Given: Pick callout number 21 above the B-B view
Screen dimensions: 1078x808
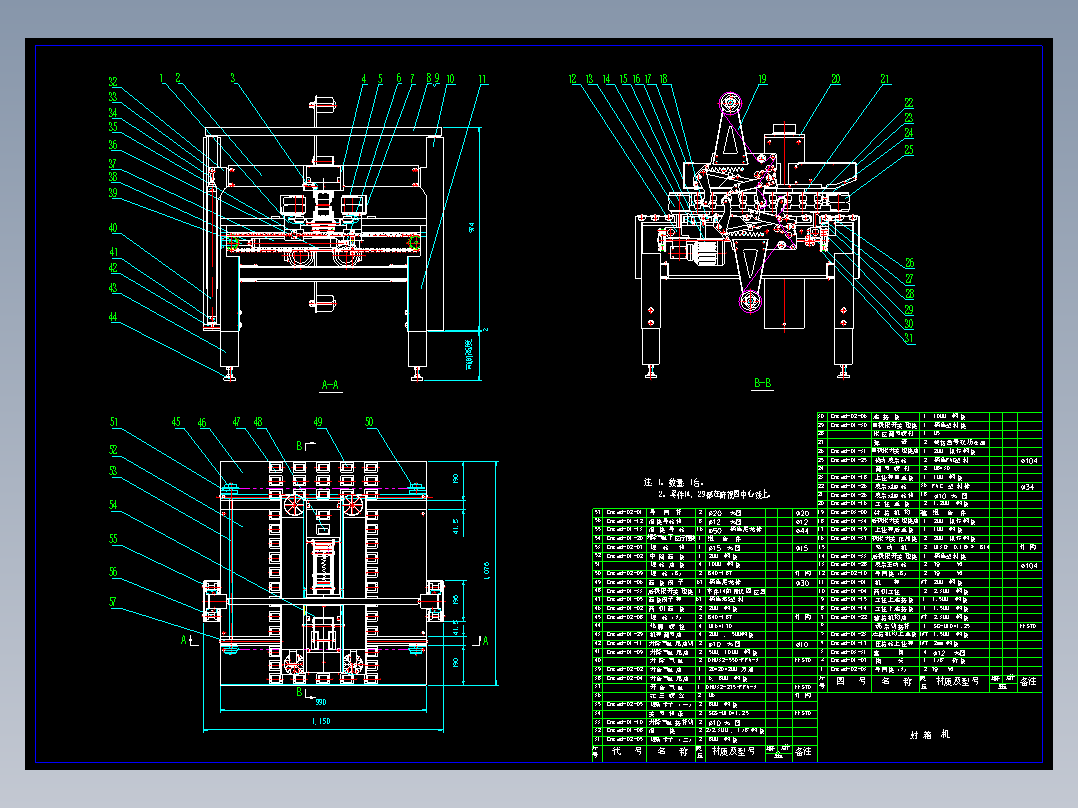Looking at the screenshot, I should pos(885,79).
